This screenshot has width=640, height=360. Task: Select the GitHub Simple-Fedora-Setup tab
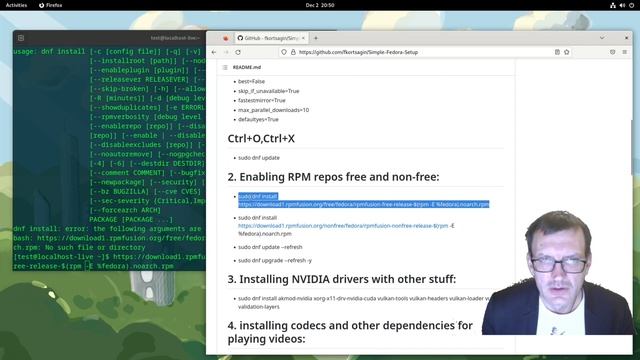268,38
